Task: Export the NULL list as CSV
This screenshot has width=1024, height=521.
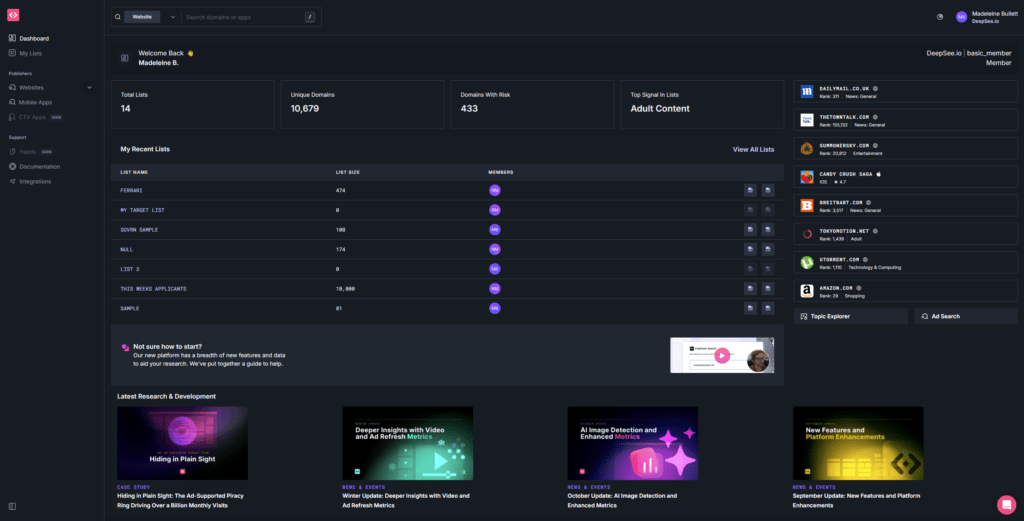Action: [768, 249]
